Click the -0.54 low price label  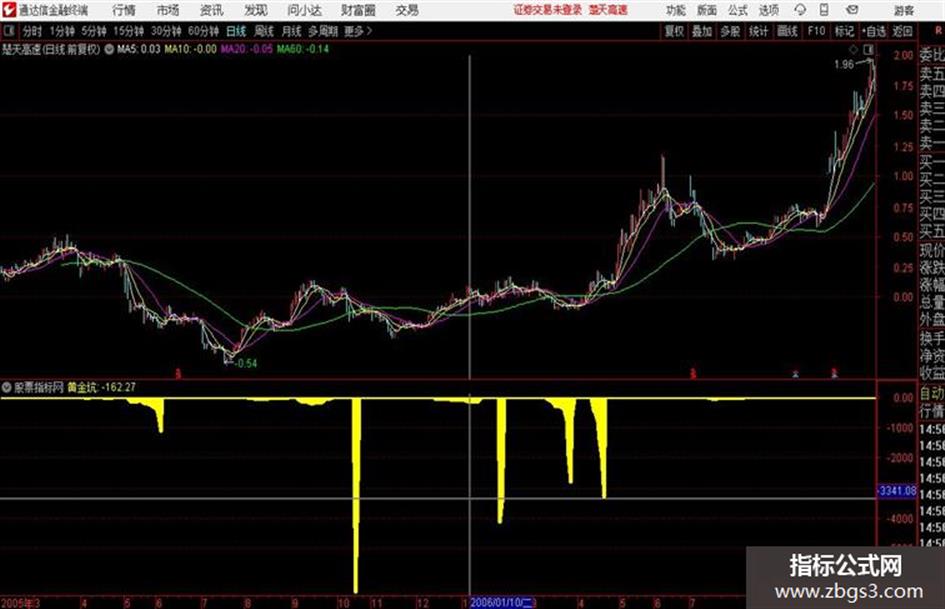pos(246,363)
